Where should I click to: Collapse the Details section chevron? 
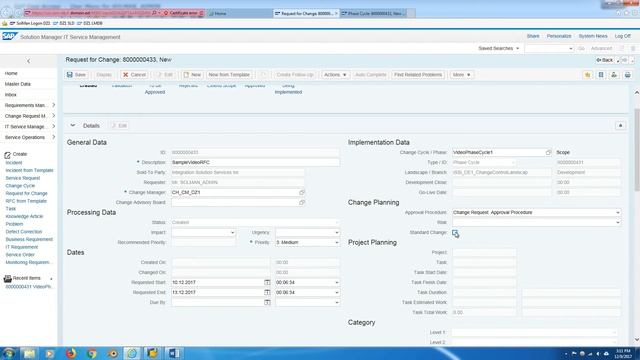73,126
